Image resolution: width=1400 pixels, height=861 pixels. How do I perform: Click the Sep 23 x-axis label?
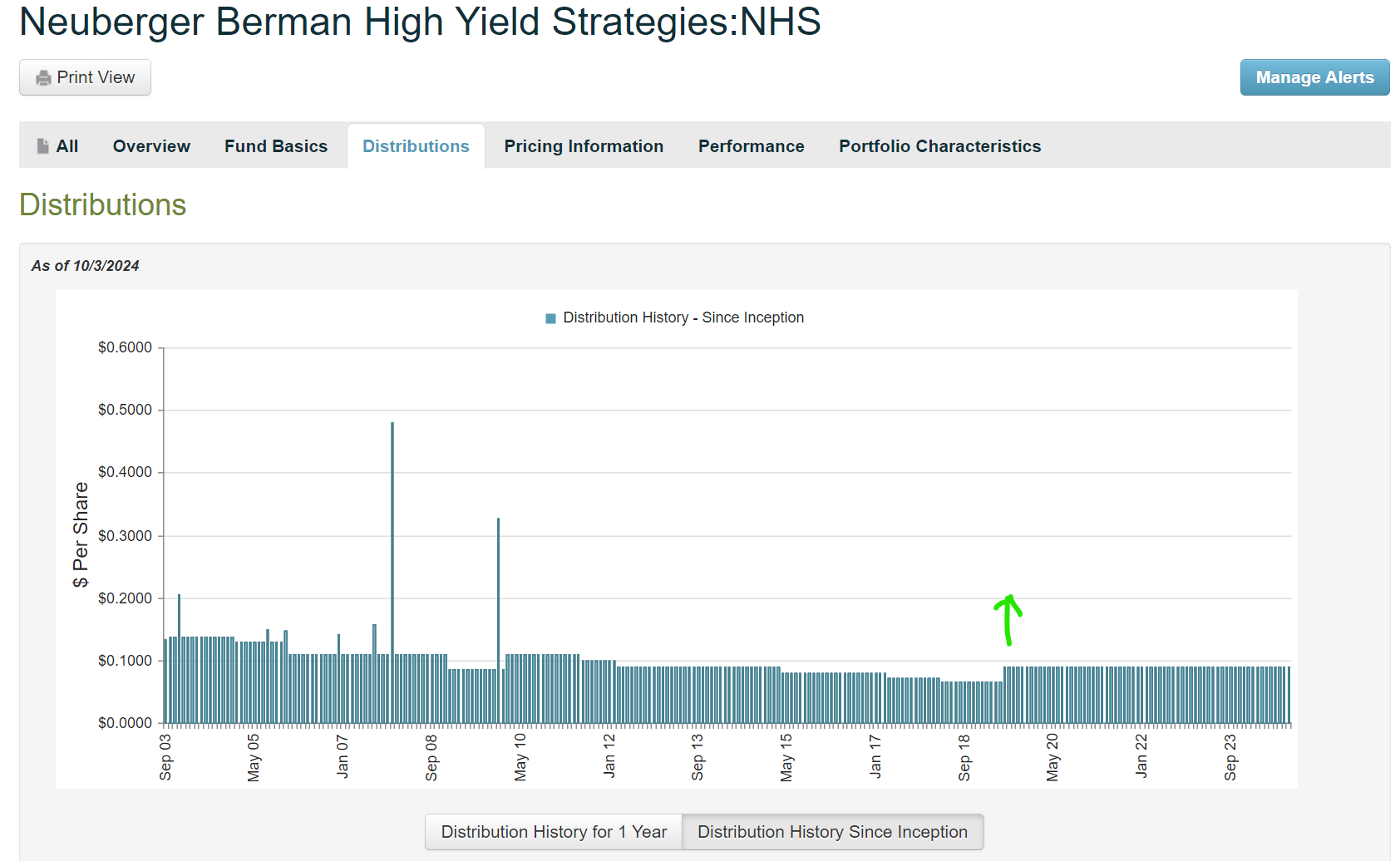click(1230, 757)
